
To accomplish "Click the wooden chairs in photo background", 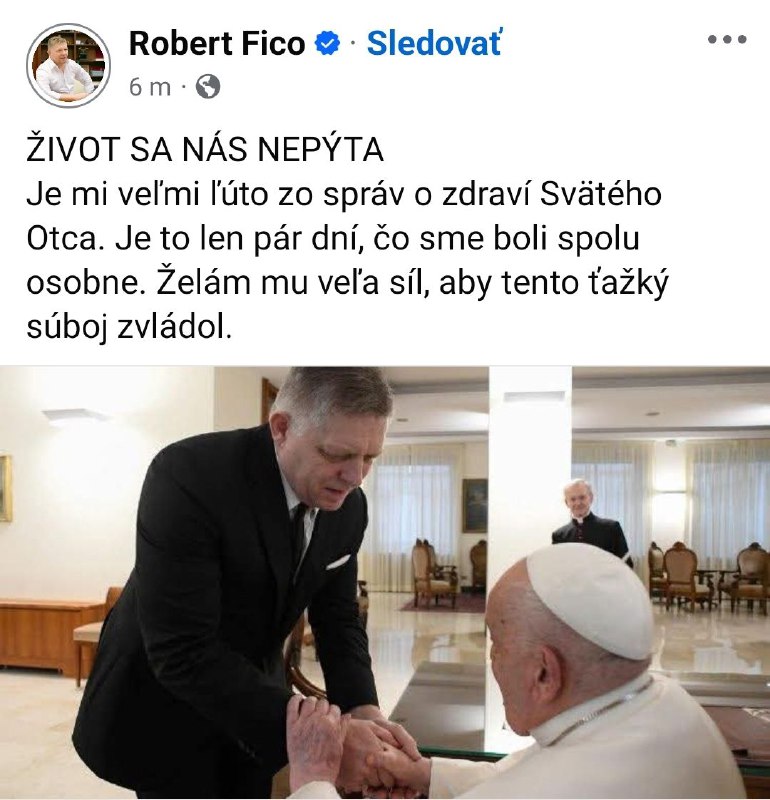I will 707,575.
